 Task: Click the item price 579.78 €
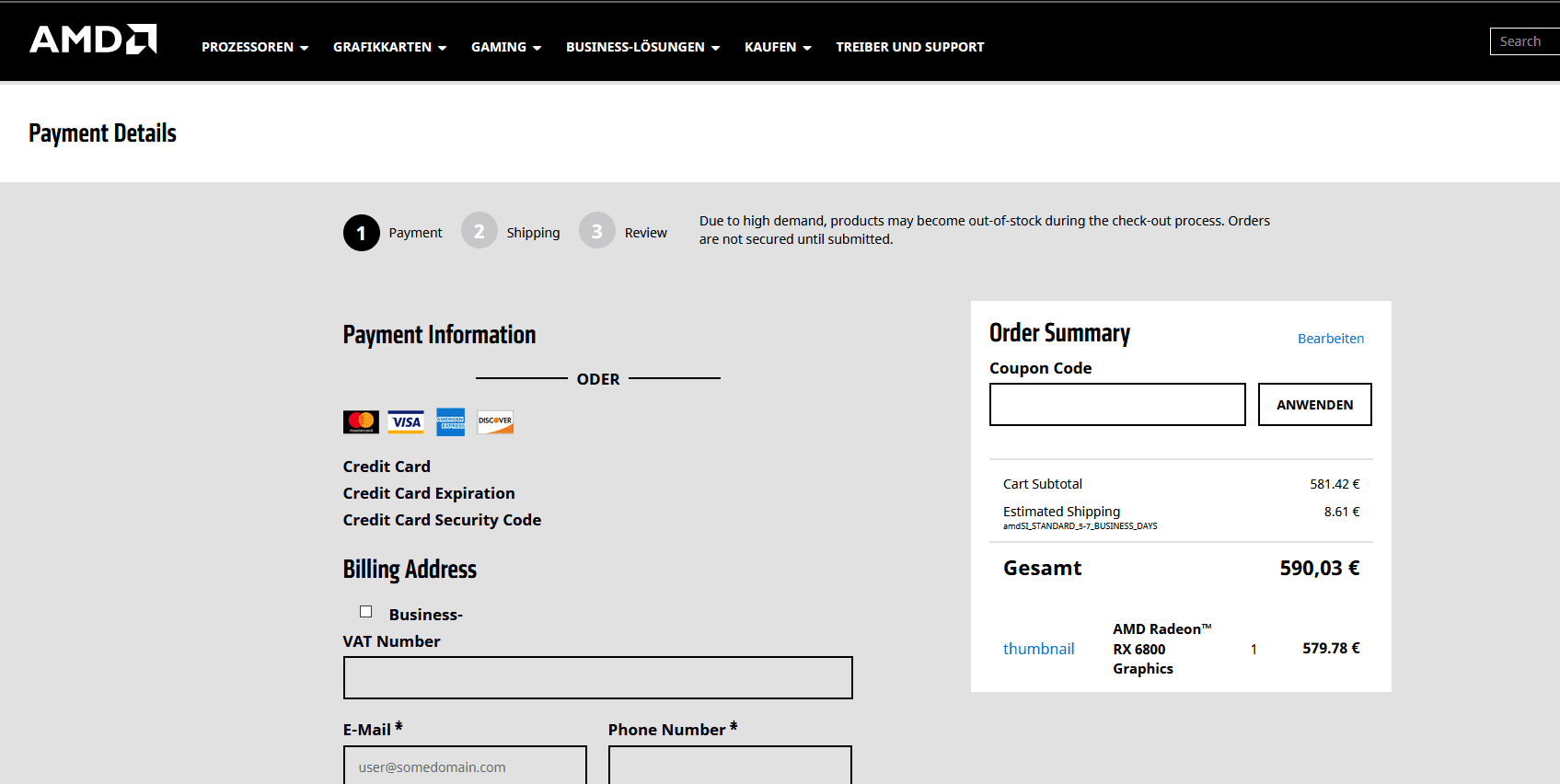(x=1331, y=649)
